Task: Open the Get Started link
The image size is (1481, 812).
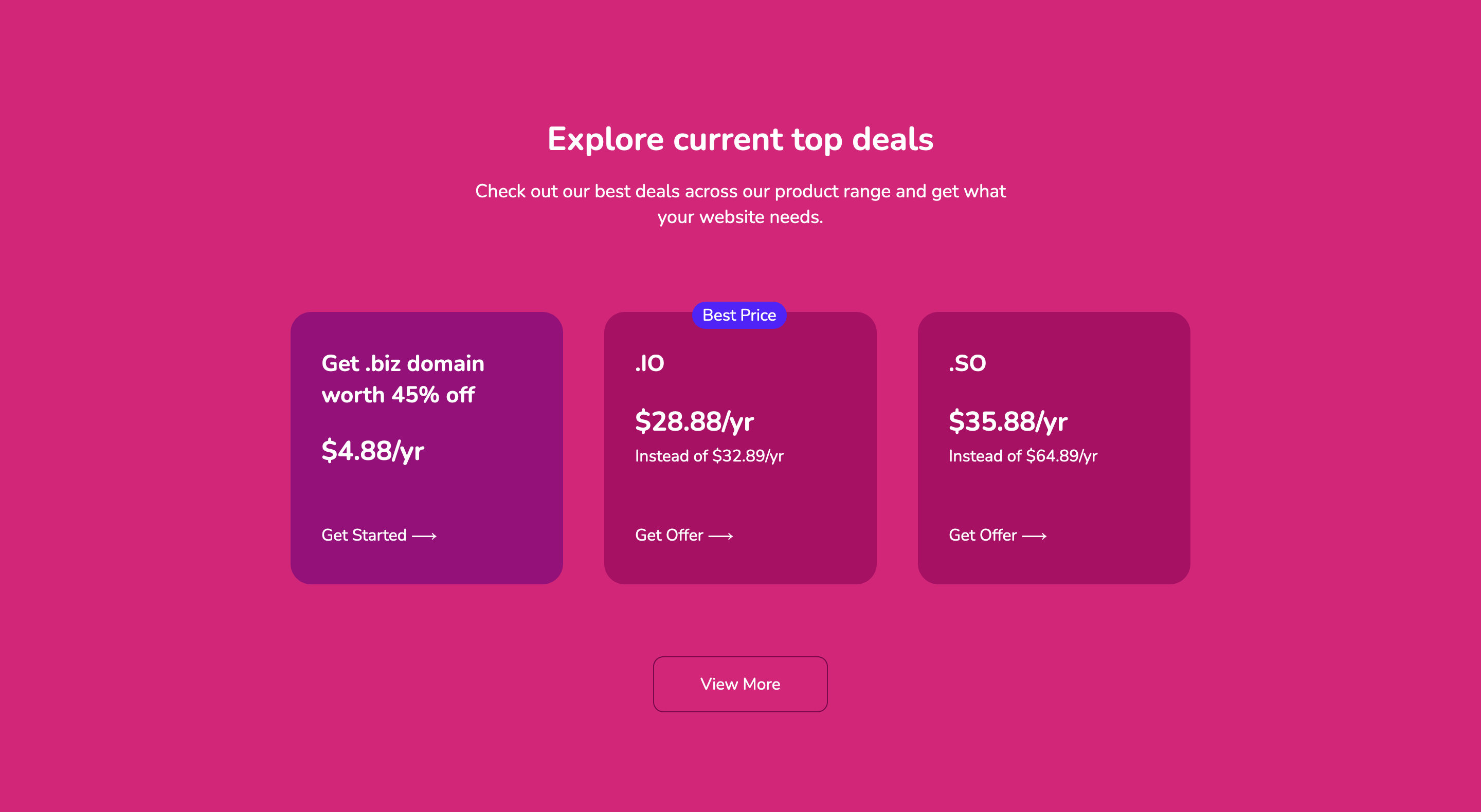Action: (379, 535)
